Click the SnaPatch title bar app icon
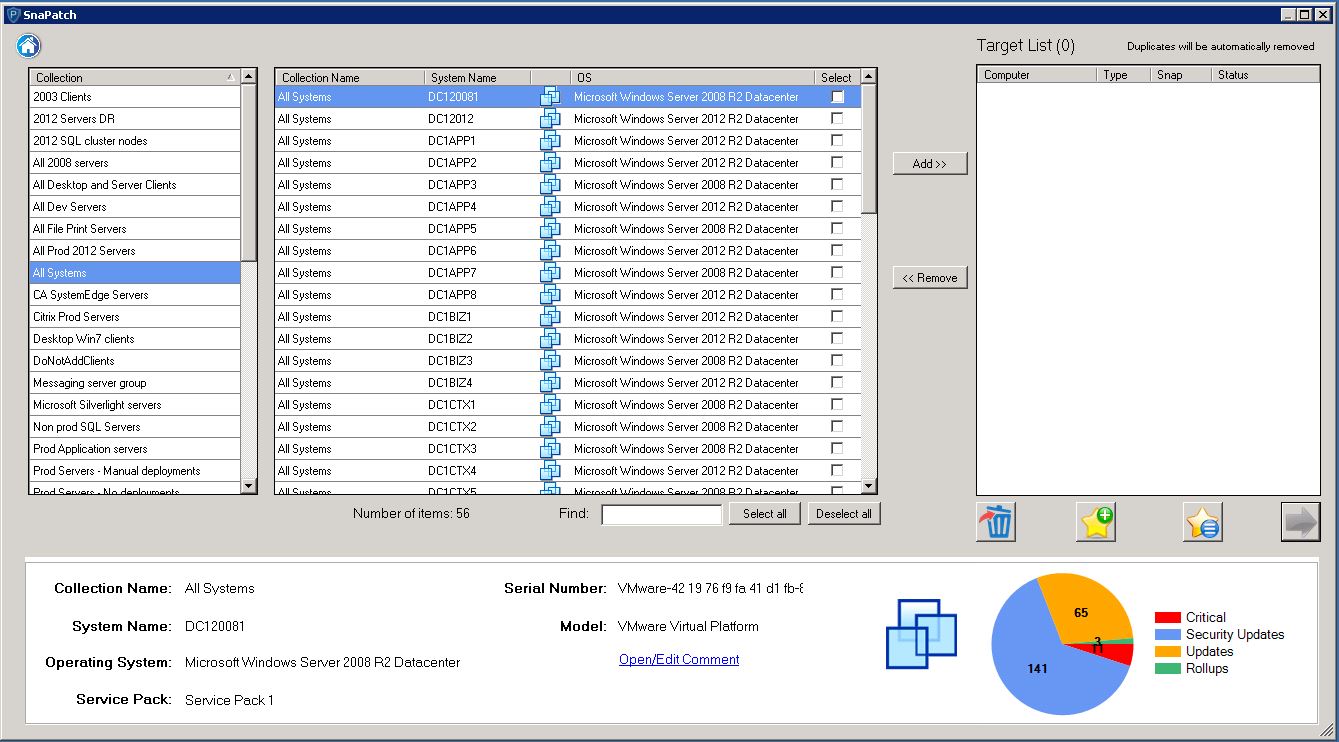 tap(14, 15)
